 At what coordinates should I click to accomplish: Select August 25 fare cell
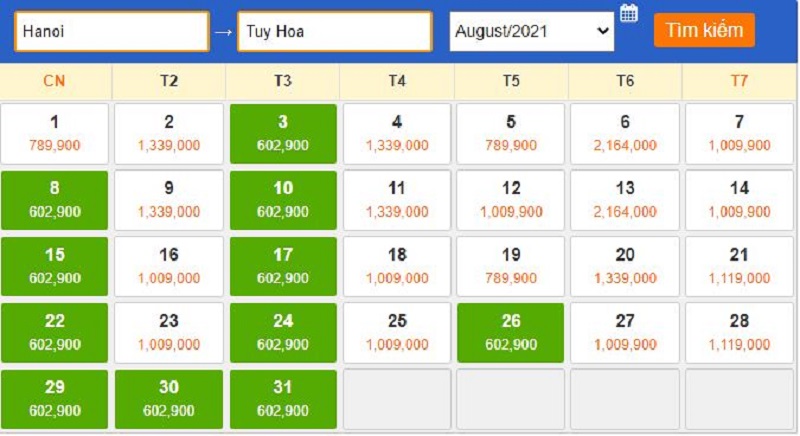click(397, 332)
